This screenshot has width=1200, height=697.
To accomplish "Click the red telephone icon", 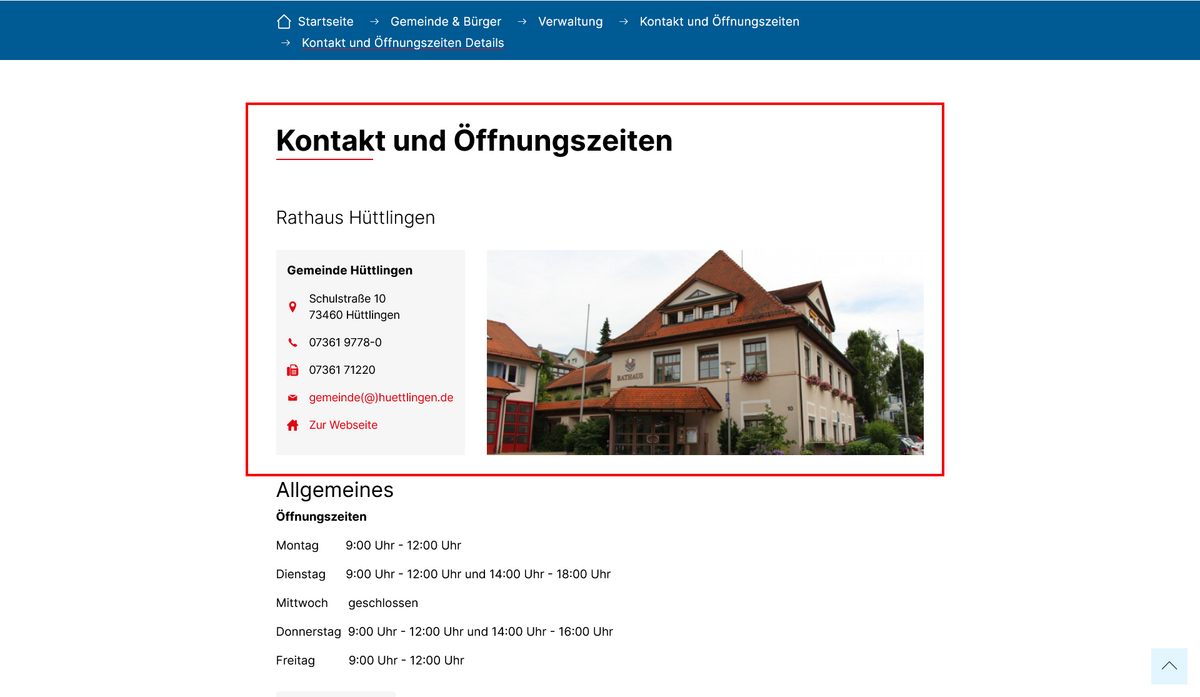I will pyautogui.click(x=293, y=342).
